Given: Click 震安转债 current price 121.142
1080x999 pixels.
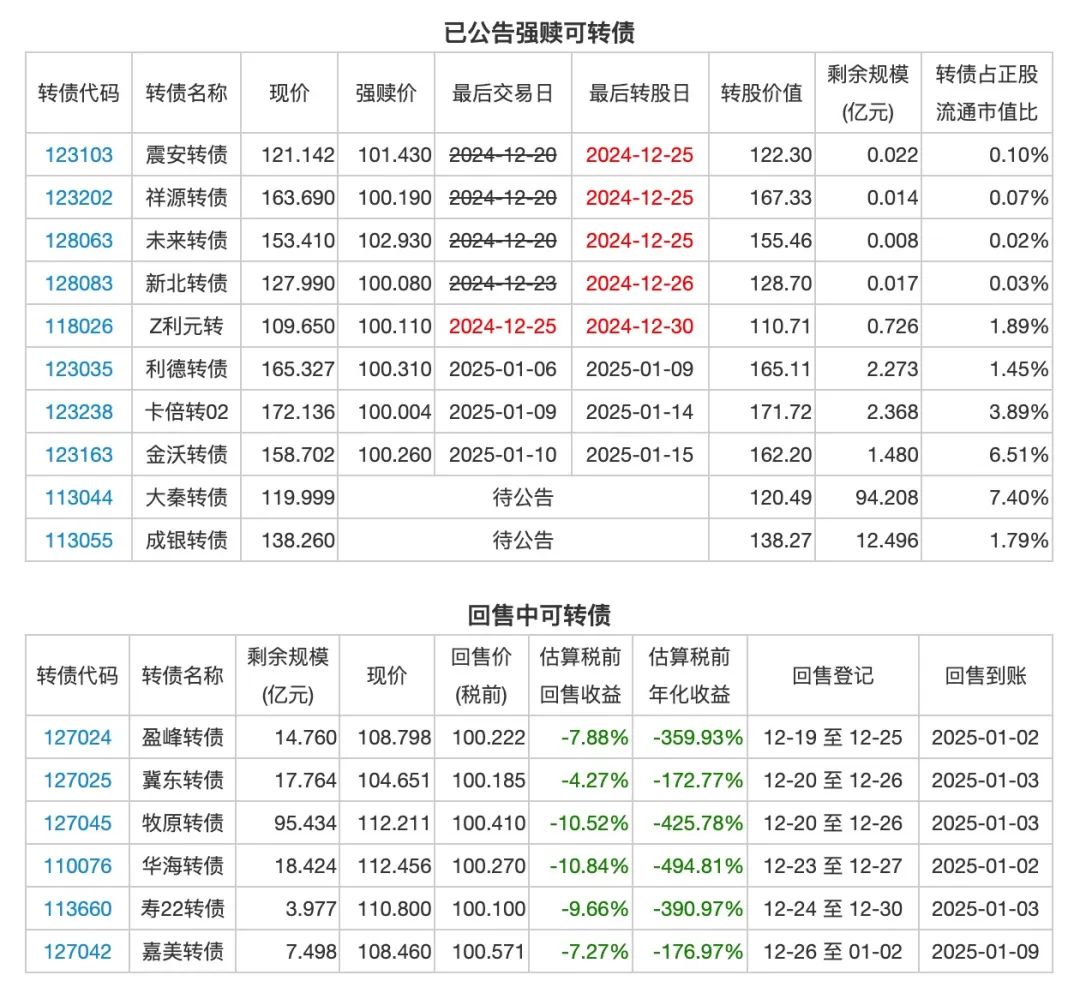Looking at the screenshot, I should click(298, 155).
